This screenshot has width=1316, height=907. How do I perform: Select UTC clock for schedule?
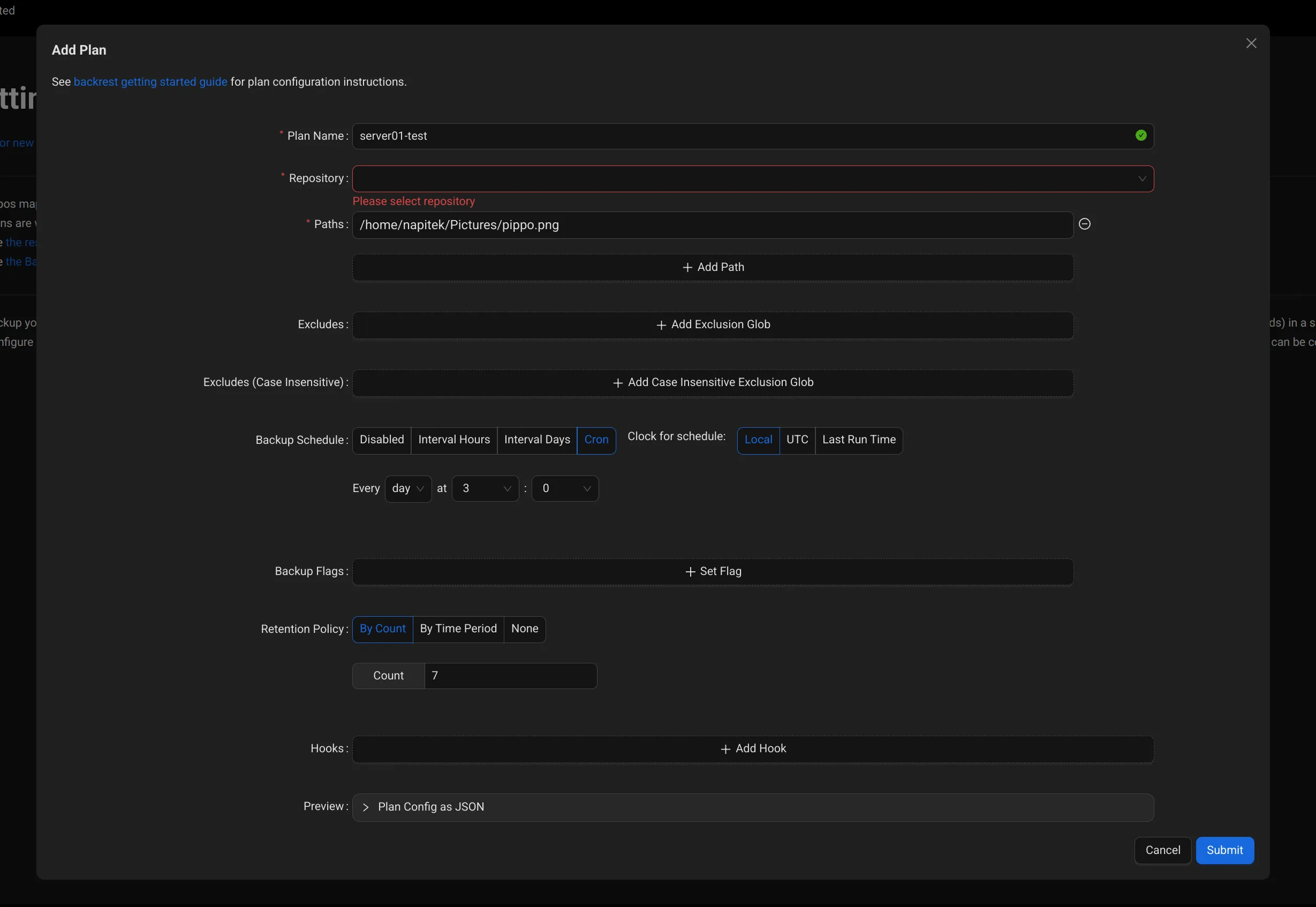click(797, 440)
